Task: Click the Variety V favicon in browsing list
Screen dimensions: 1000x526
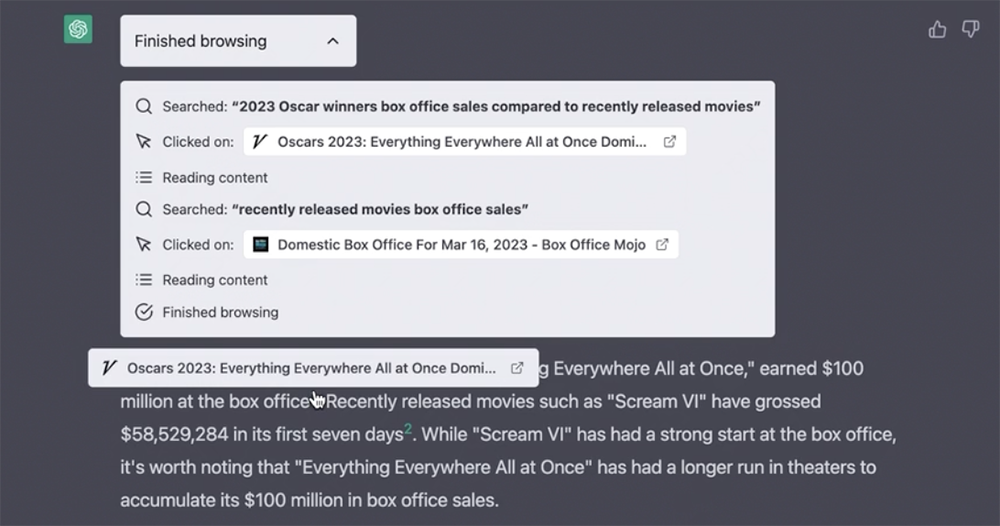Action: [259, 142]
